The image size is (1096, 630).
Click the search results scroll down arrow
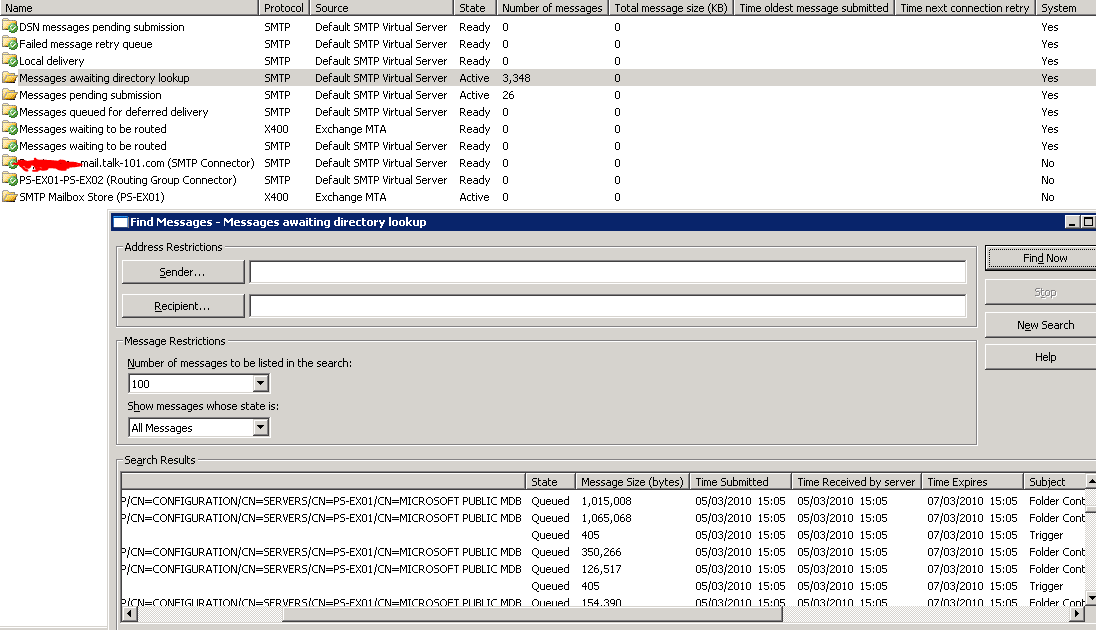1091,599
